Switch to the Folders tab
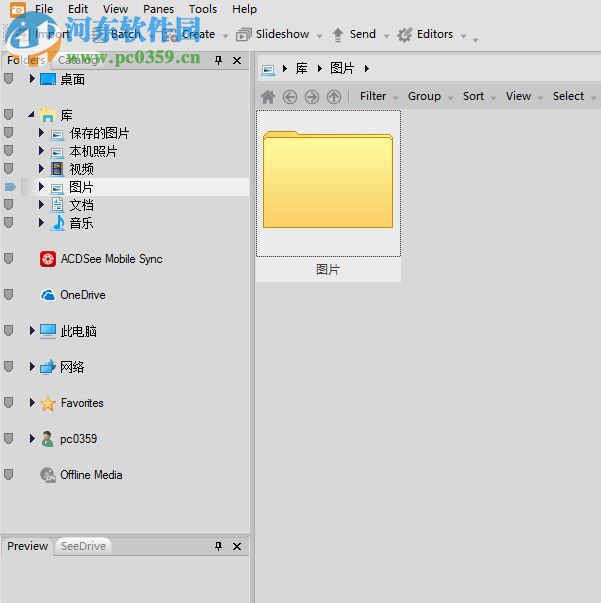Image resolution: width=601 pixels, height=603 pixels. (26, 60)
